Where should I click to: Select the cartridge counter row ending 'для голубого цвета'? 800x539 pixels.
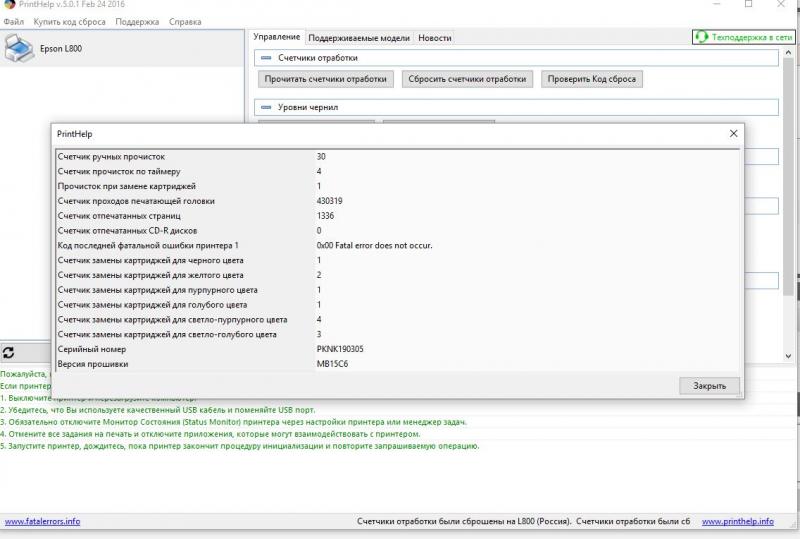pyautogui.click(x=397, y=305)
